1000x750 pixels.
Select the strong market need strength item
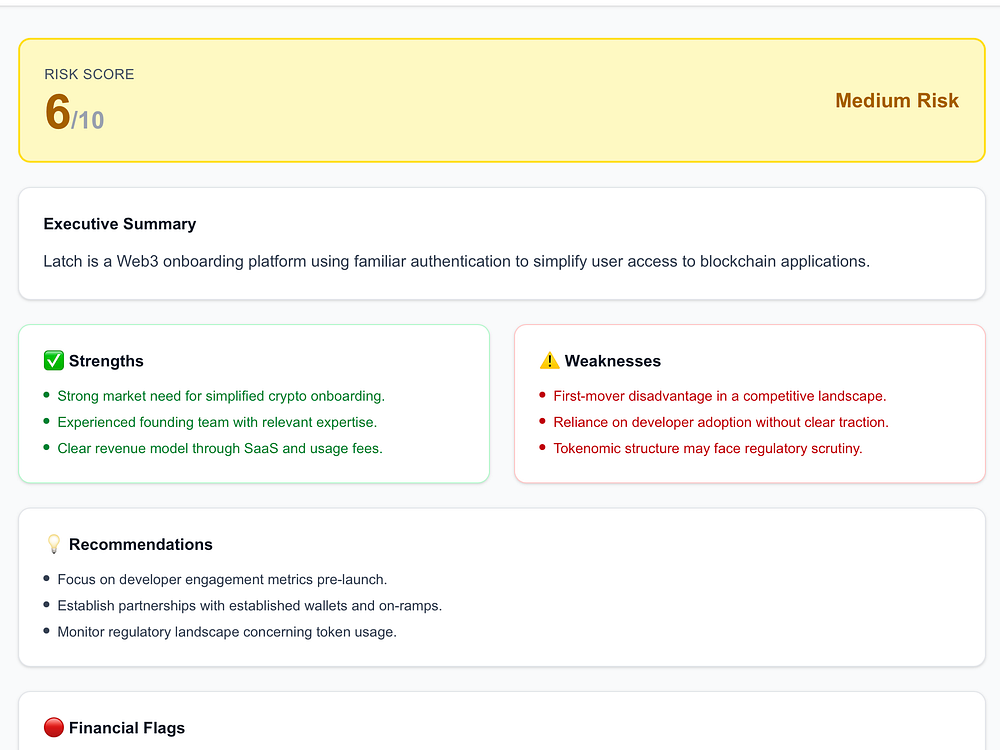(x=221, y=396)
